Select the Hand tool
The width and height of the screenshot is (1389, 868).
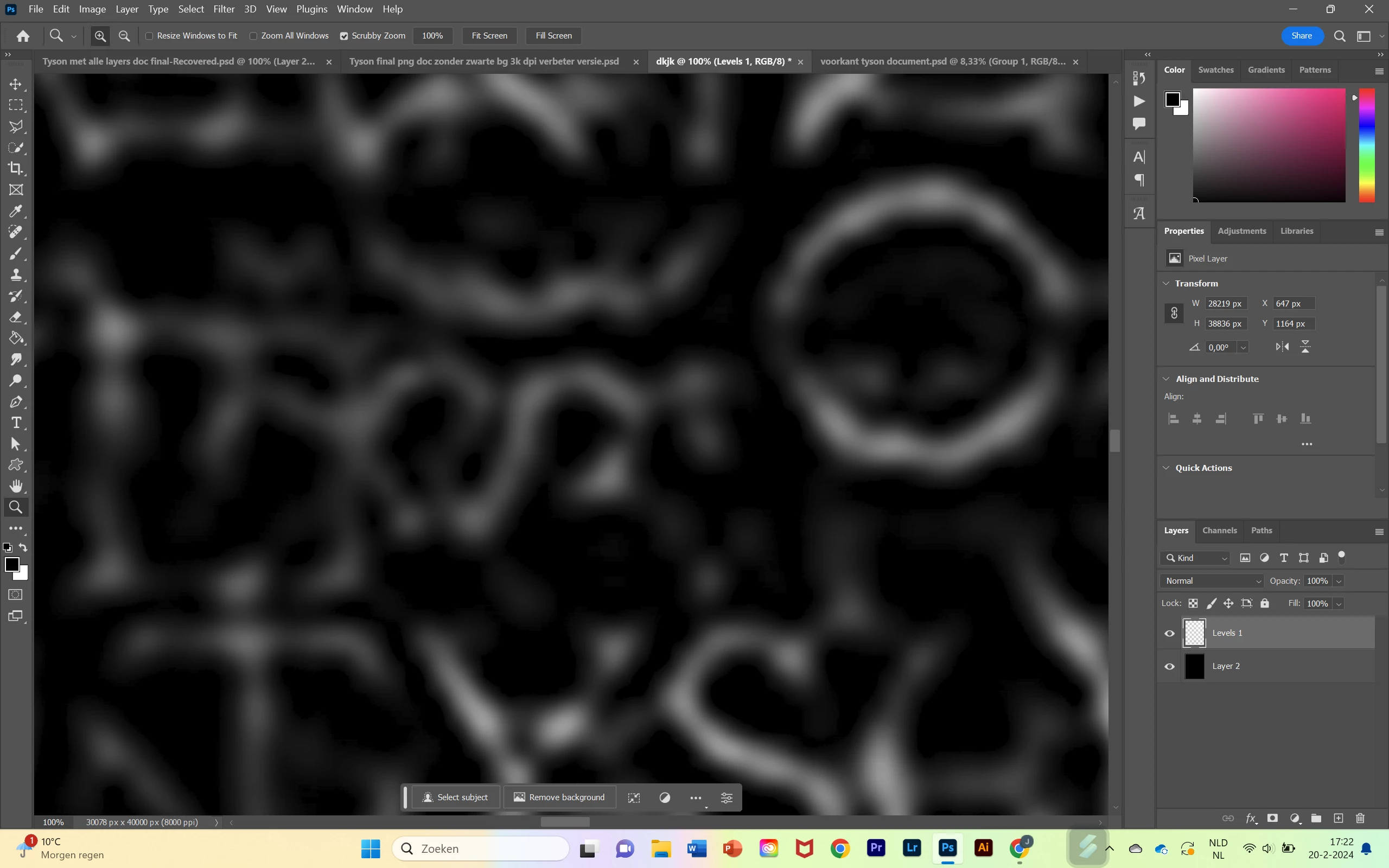16,486
